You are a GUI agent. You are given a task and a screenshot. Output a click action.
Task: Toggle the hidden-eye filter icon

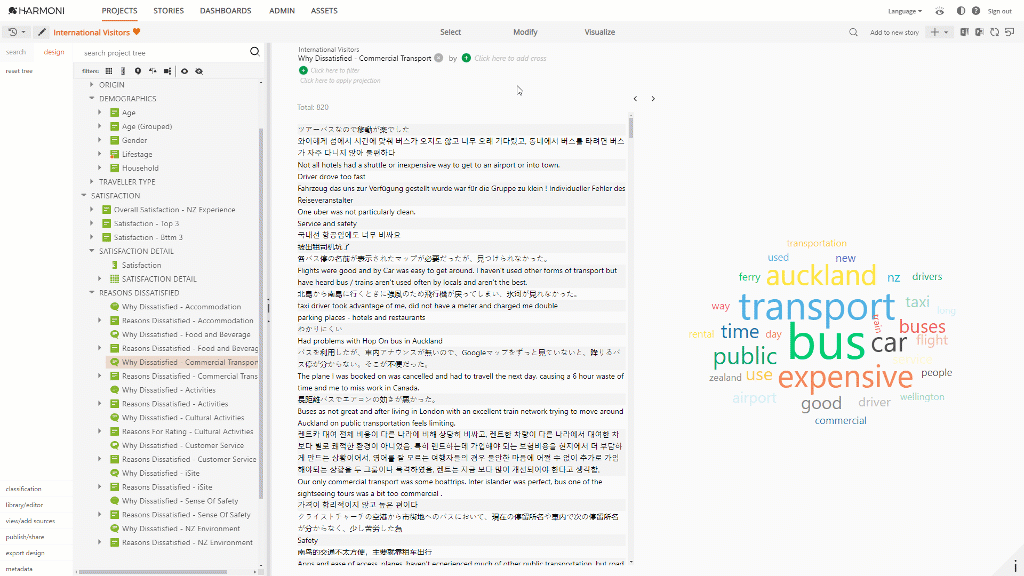[x=199, y=71]
